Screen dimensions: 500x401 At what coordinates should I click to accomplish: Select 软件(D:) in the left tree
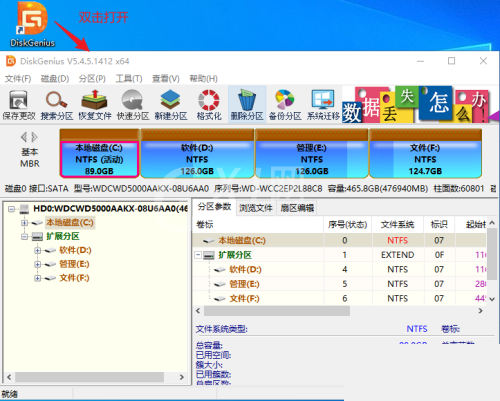(75, 250)
